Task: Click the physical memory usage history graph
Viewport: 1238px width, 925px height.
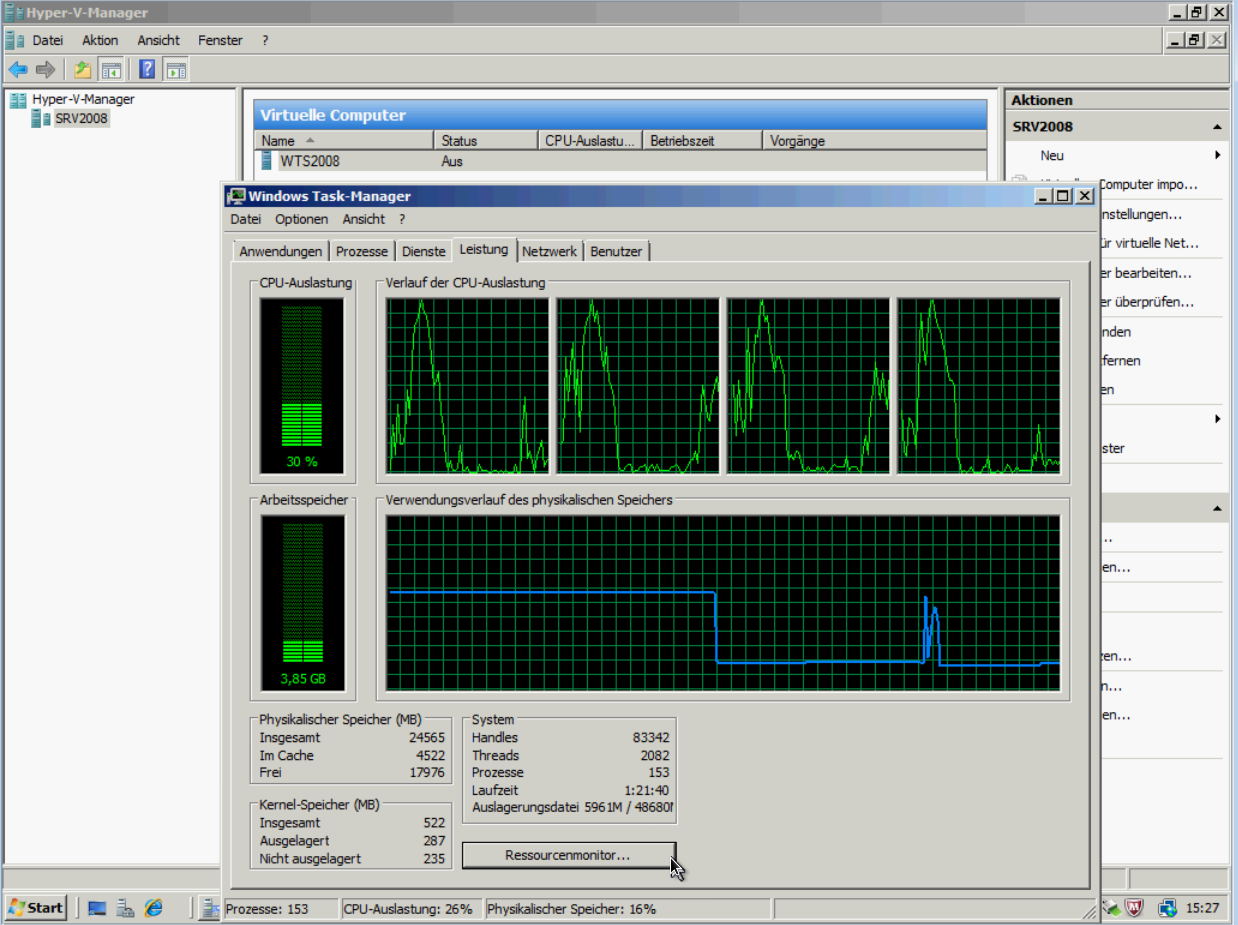Action: pyautogui.click(x=723, y=602)
